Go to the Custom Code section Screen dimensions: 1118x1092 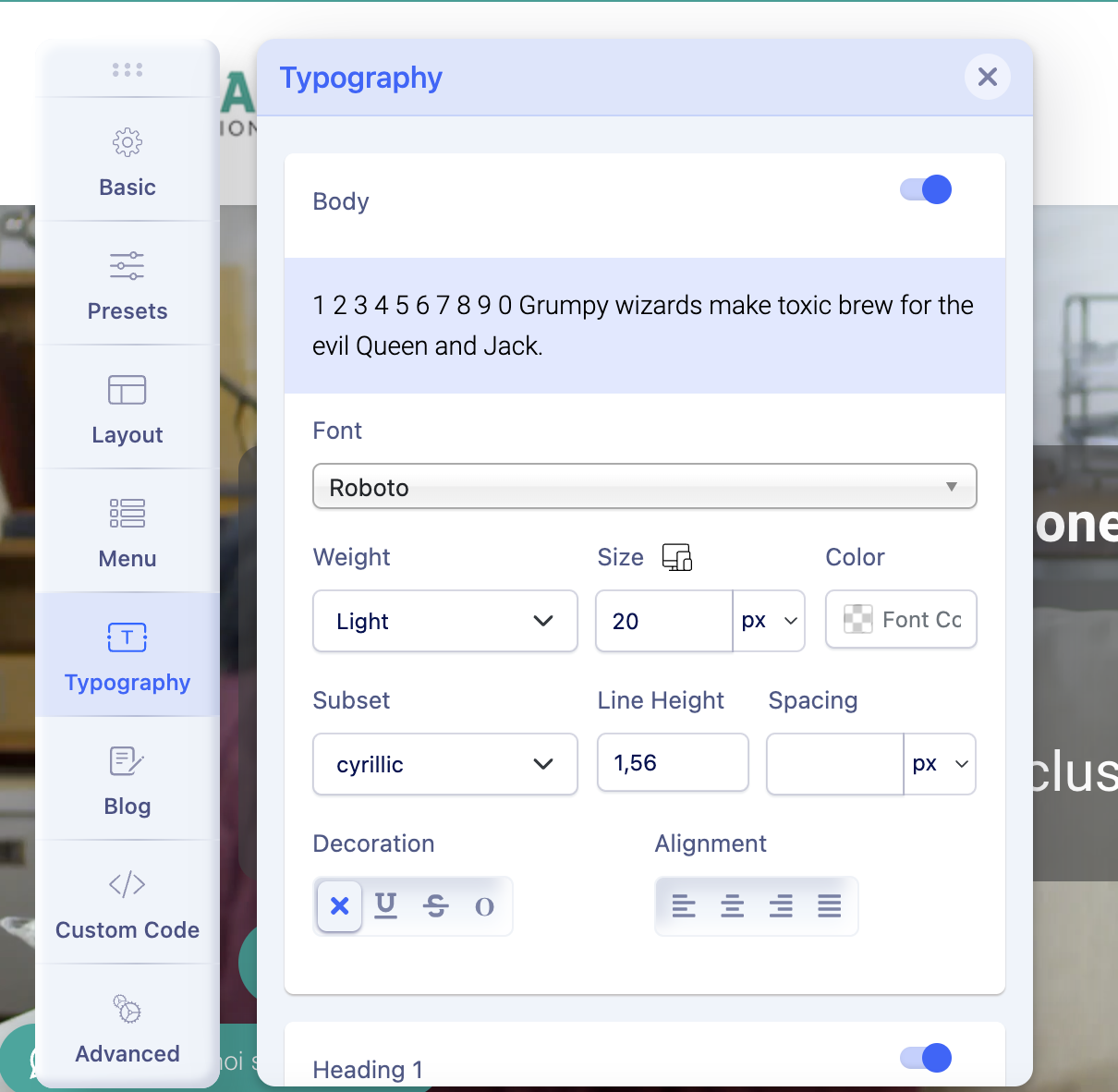[128, 903]
